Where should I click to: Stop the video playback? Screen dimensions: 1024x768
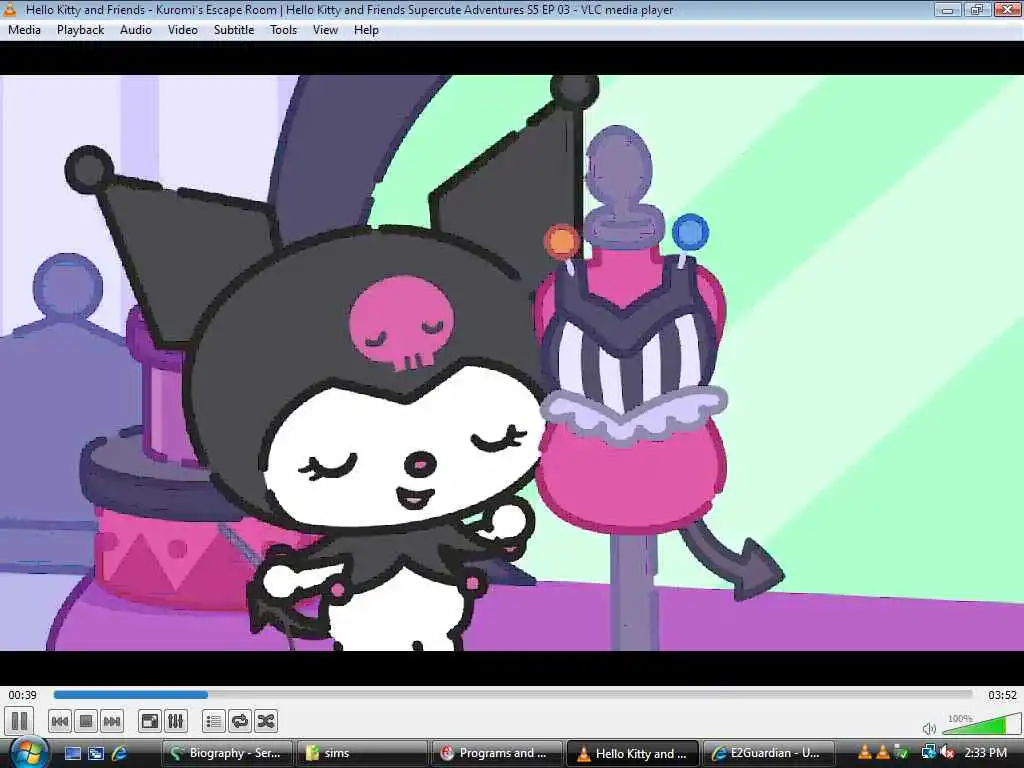pyautogui.click(x=86, y=721)
